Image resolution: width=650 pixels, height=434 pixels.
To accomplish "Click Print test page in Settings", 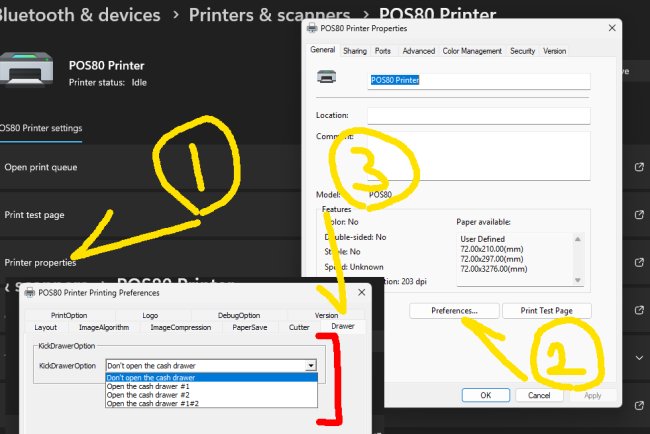I will [x=34, y=215].
